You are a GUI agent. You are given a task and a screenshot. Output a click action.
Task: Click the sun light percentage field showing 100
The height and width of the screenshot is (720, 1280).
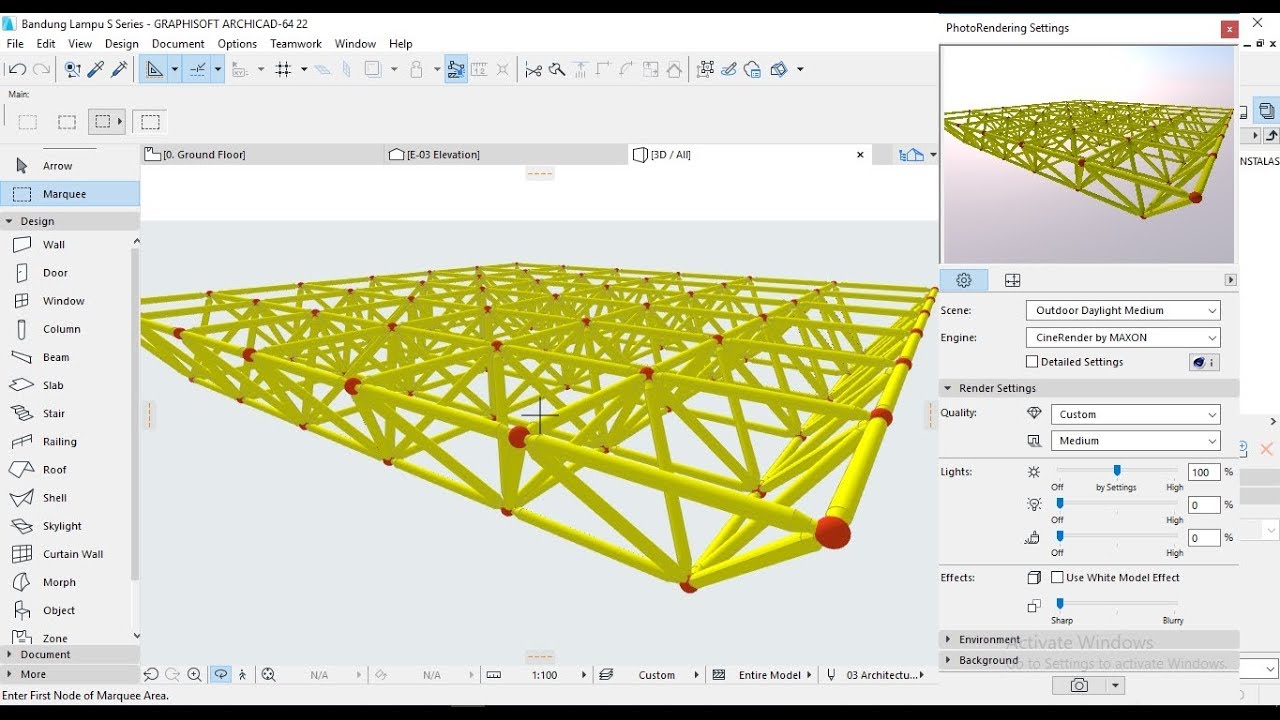coord(1204,472)
